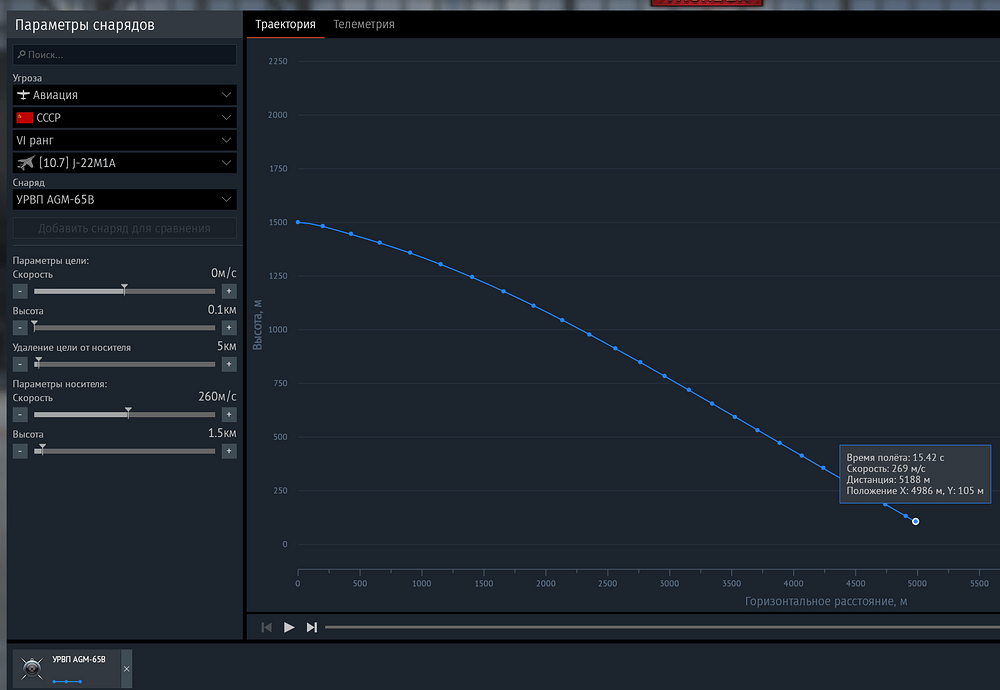Increase target speed with plus button
Screen dimensions: 1000x690
[x=229, y=291]
